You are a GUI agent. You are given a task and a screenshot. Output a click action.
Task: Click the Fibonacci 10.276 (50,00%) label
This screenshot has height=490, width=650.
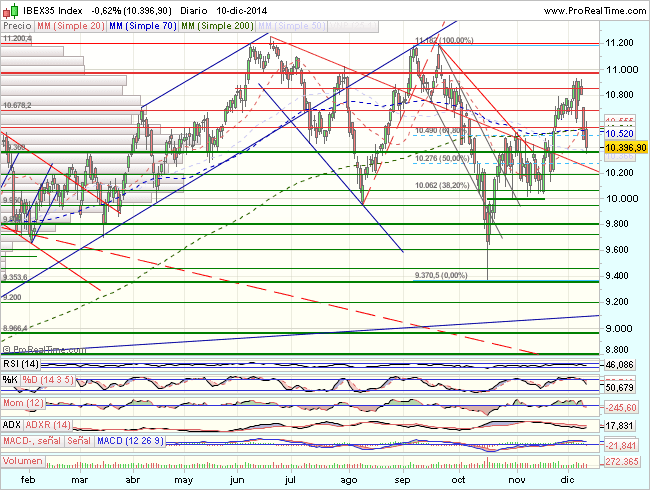[x=442, y=158]
